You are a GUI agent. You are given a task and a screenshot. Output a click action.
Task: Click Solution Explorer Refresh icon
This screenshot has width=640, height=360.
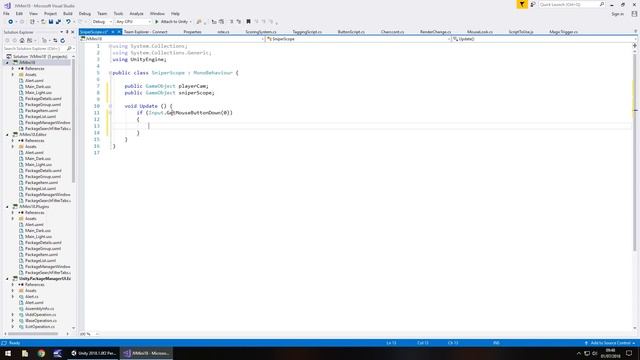[x=62, y=40]
